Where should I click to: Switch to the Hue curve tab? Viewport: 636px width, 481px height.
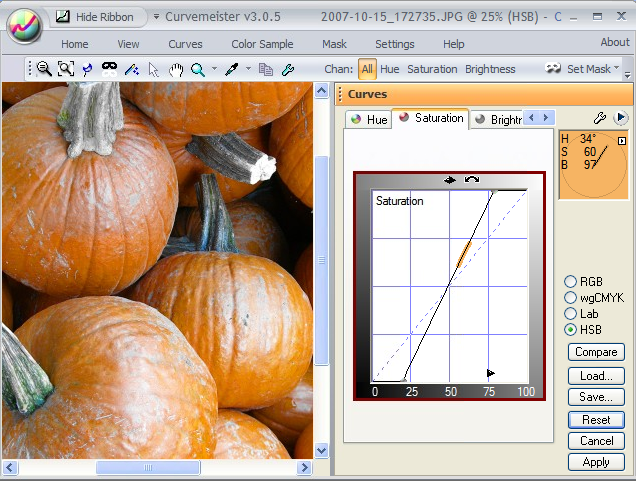click(368, 119)
